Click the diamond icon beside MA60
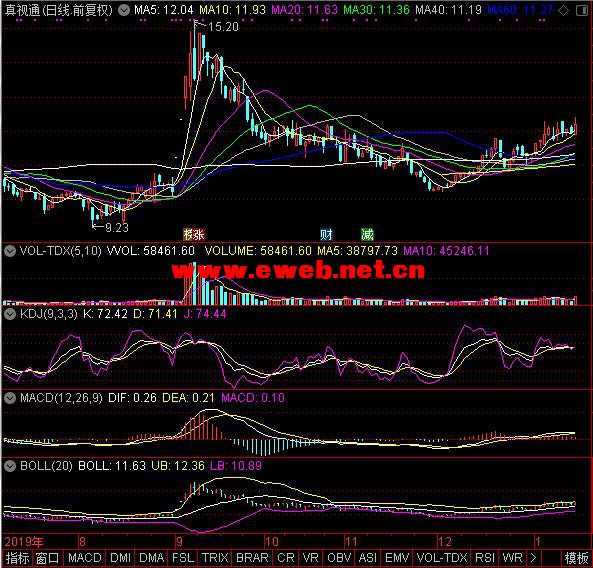Screen dimensions: 593x568 pos(563,10)
